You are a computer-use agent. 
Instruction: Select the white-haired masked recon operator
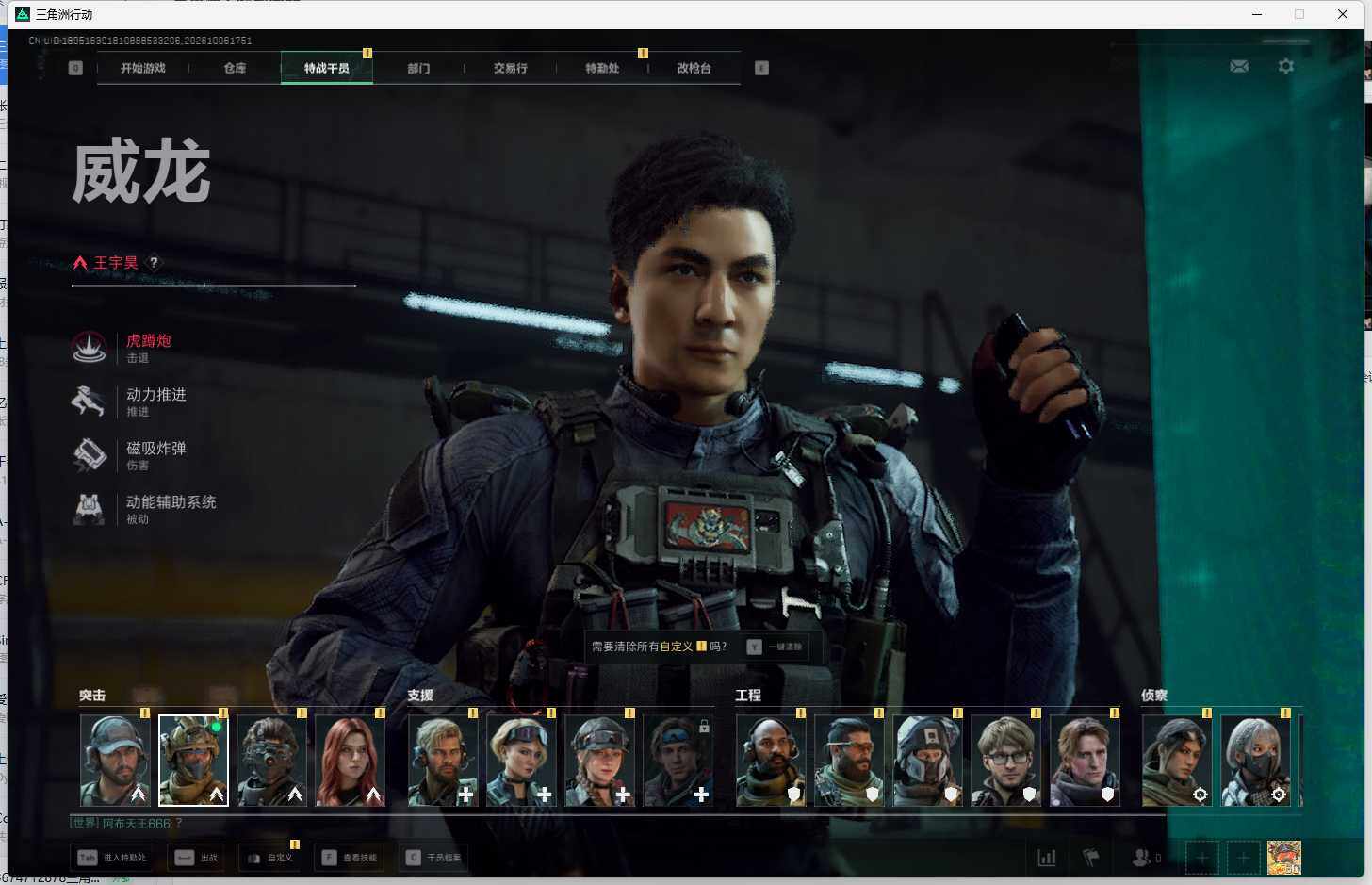(1255, 761)
